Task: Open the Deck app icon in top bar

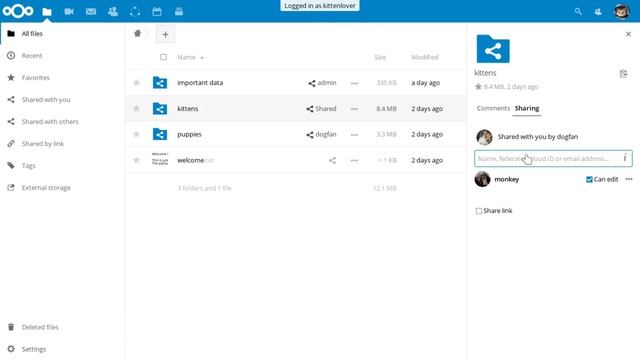Action: (179, 11)
